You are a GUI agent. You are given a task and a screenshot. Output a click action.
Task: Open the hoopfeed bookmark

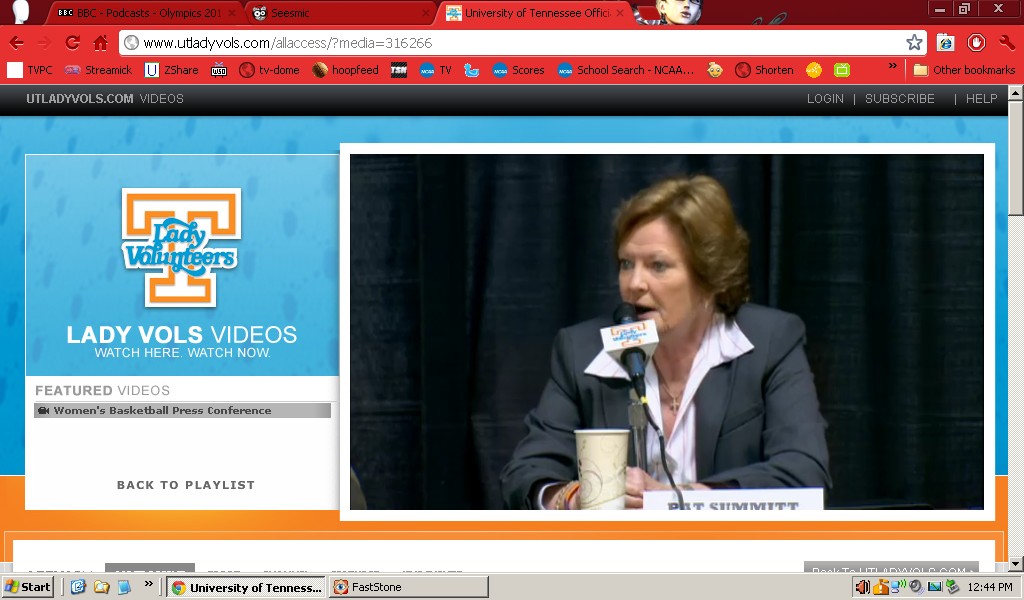click(345, 70)
